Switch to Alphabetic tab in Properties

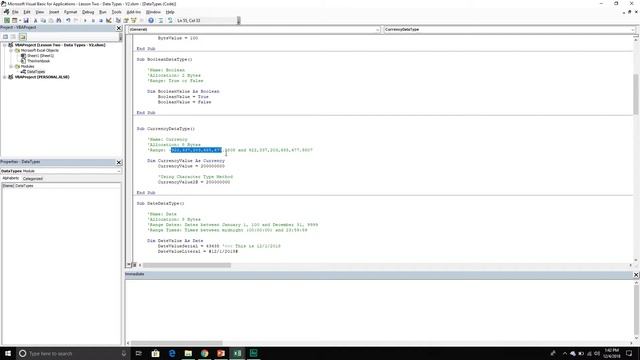coord(11,178)
